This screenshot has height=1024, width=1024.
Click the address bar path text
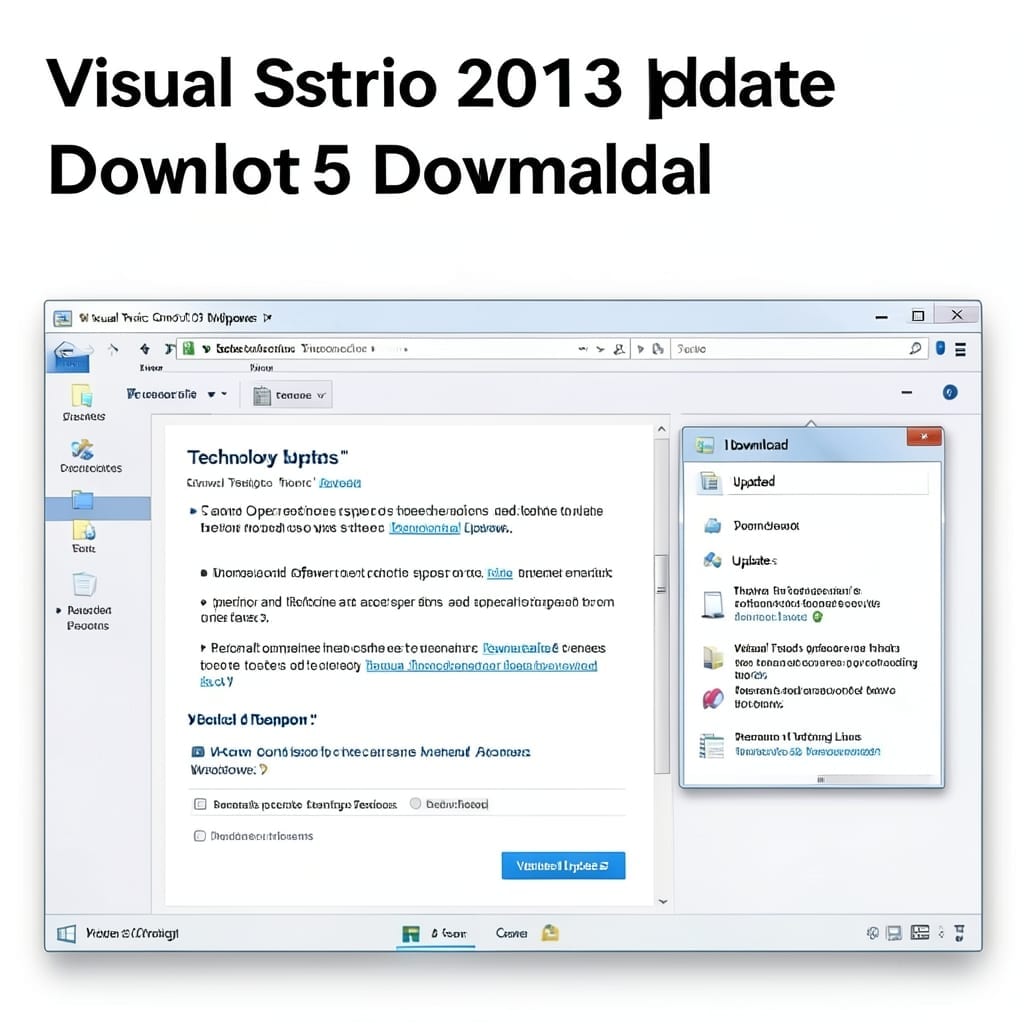[291, 349]
